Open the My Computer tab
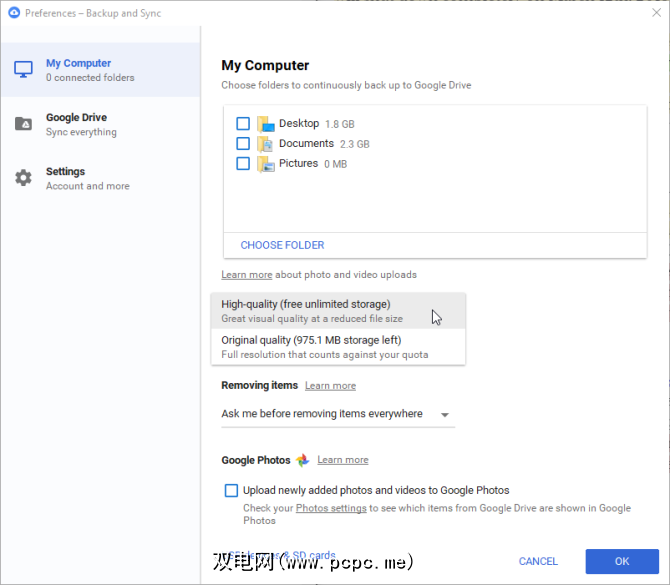This screenshot has width=670, height=585. [100, 70]
